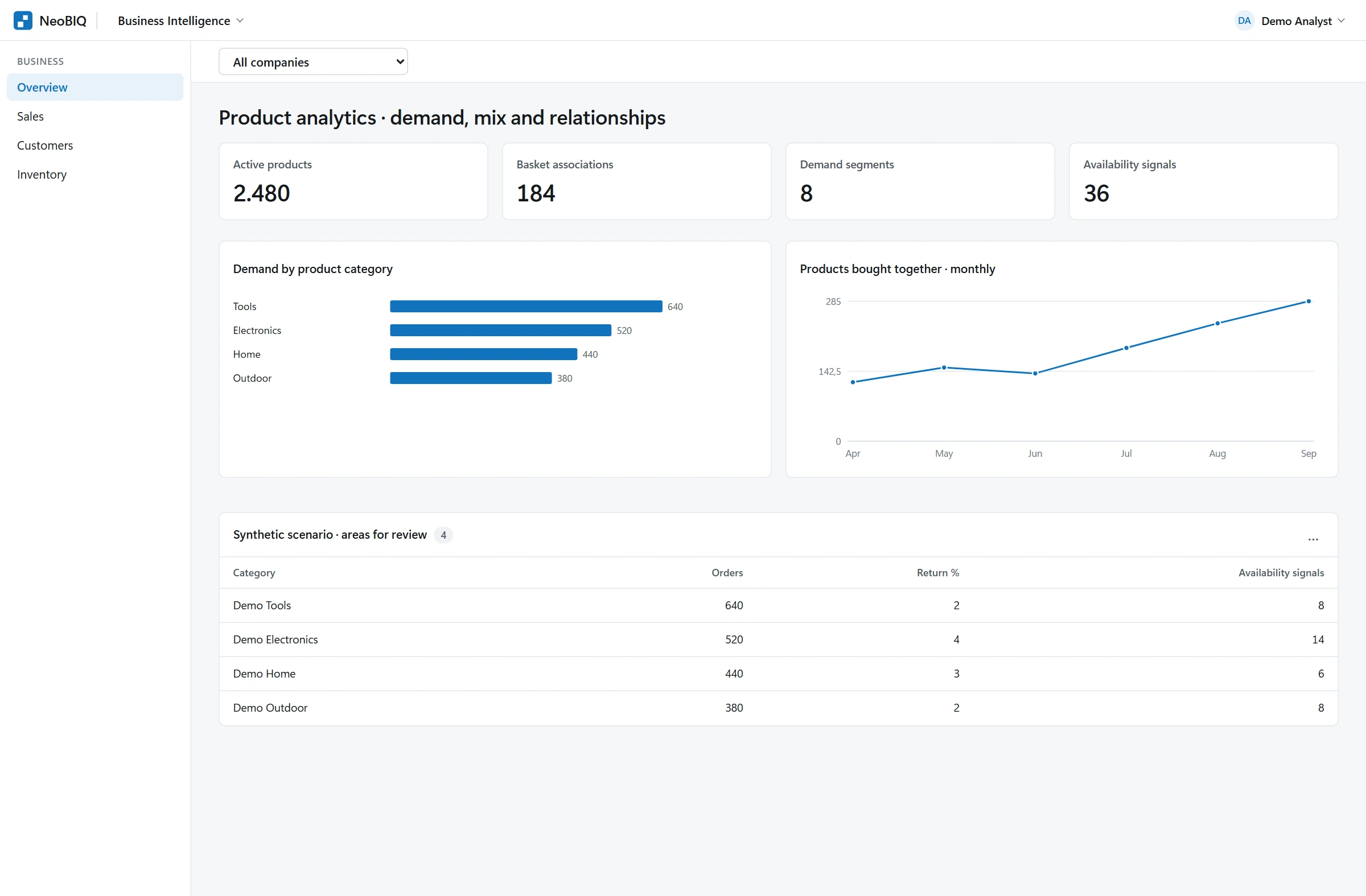This screenshot has height=896, width=1366.
Task: Click the Outdoor demand bar
Action: click(x=471, y=378)
